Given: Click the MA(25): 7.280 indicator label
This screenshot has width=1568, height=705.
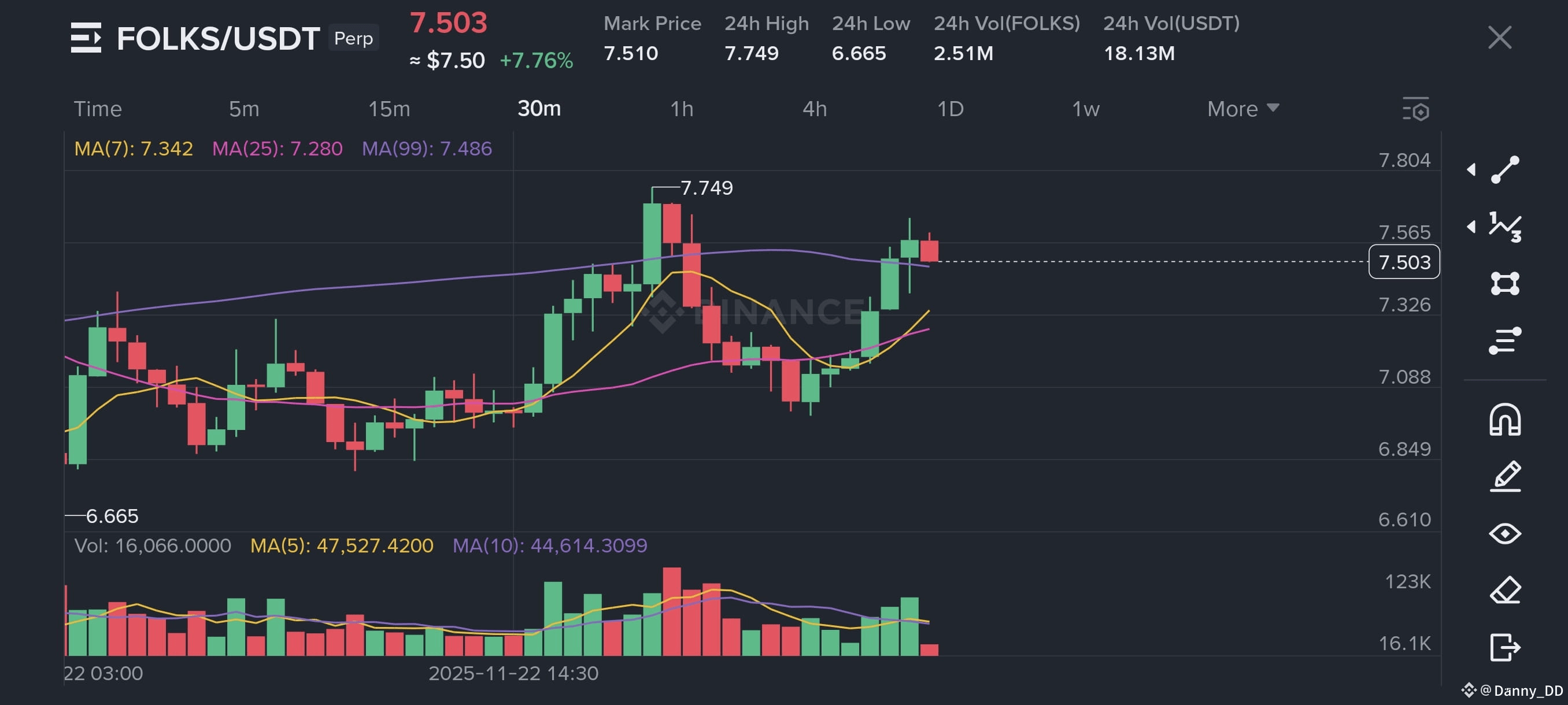Looking at the screenshot, I should click(x=277, y=149).
